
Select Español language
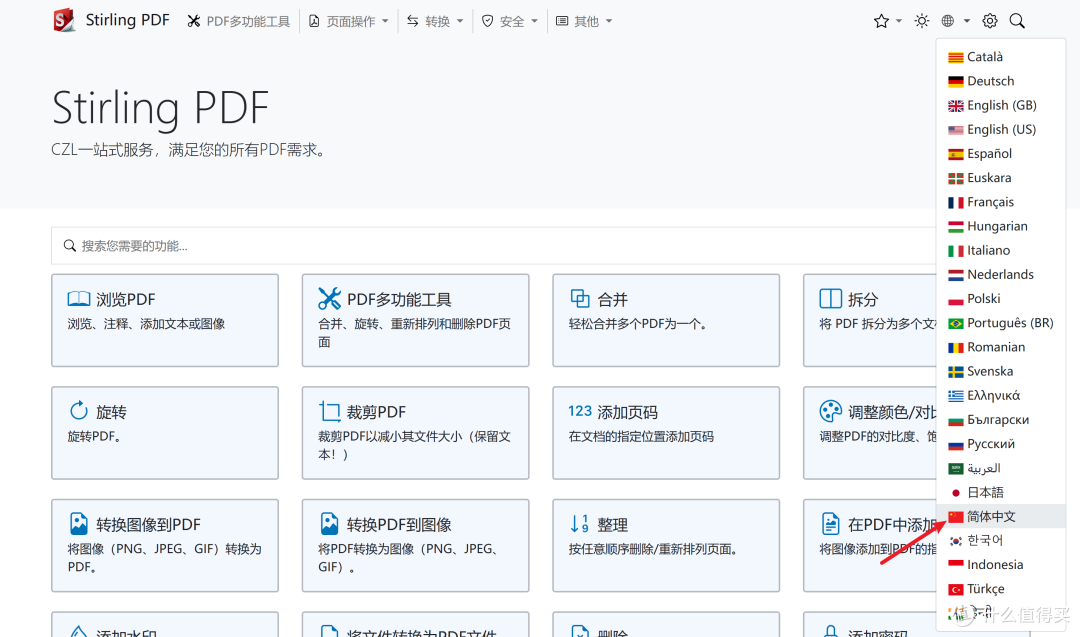pos(1000,154)
